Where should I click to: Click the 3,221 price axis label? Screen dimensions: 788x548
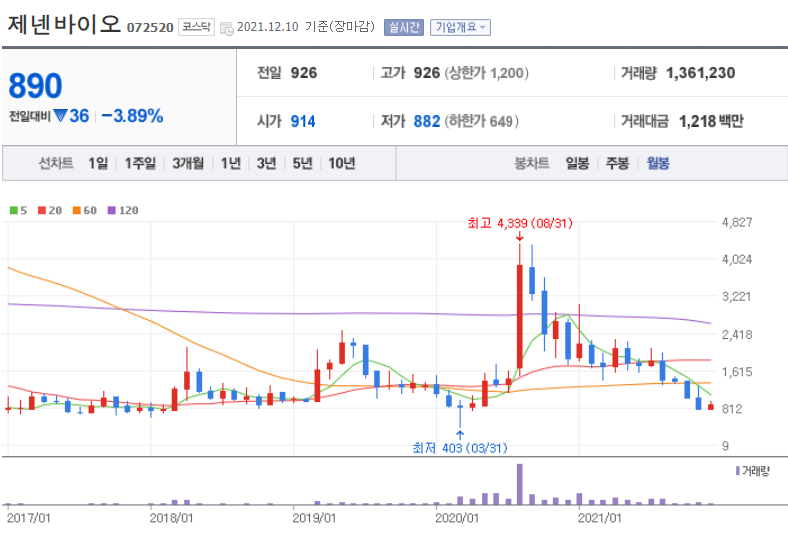point(737,297)
